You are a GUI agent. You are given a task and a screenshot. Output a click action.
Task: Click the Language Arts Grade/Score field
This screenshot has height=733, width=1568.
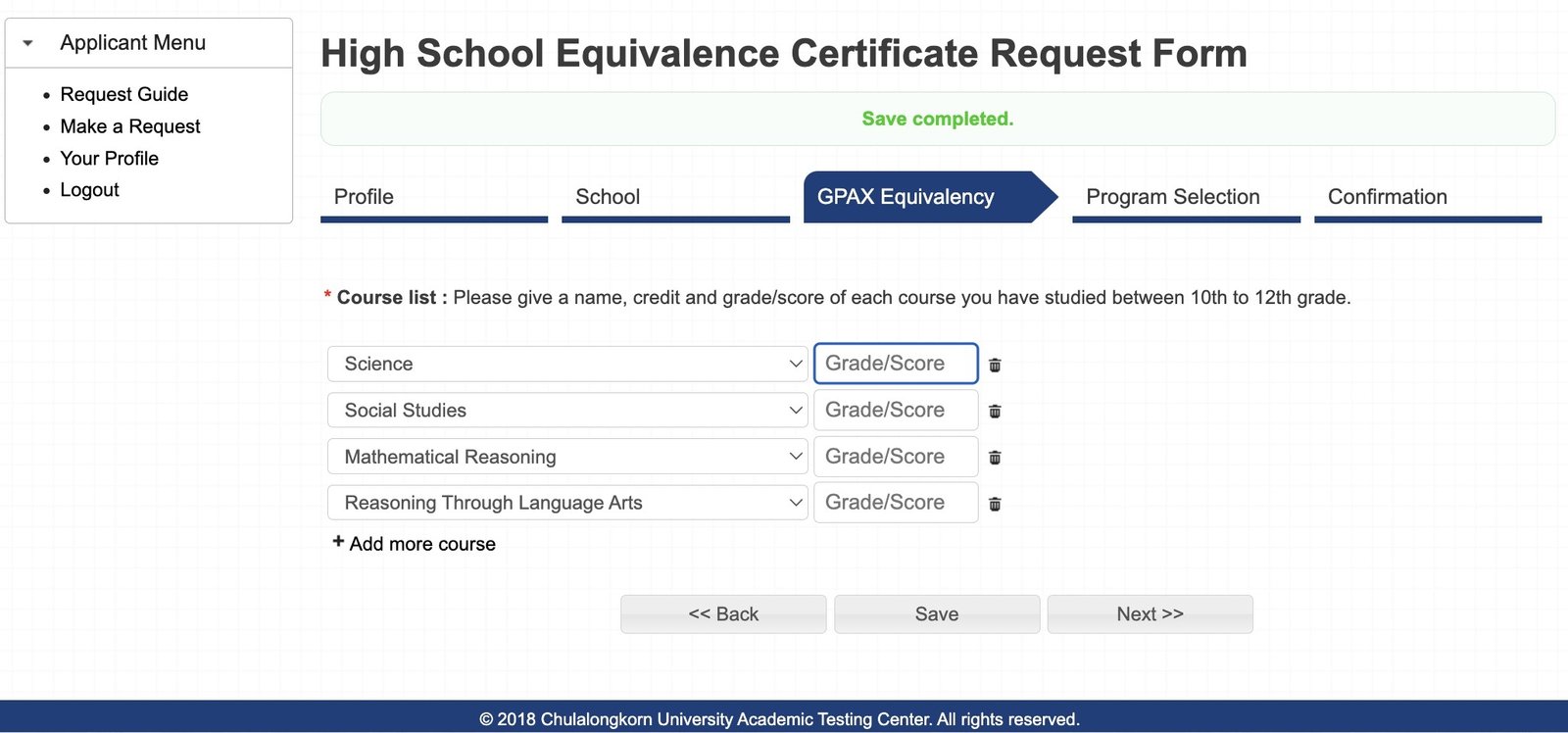(896, 502)
